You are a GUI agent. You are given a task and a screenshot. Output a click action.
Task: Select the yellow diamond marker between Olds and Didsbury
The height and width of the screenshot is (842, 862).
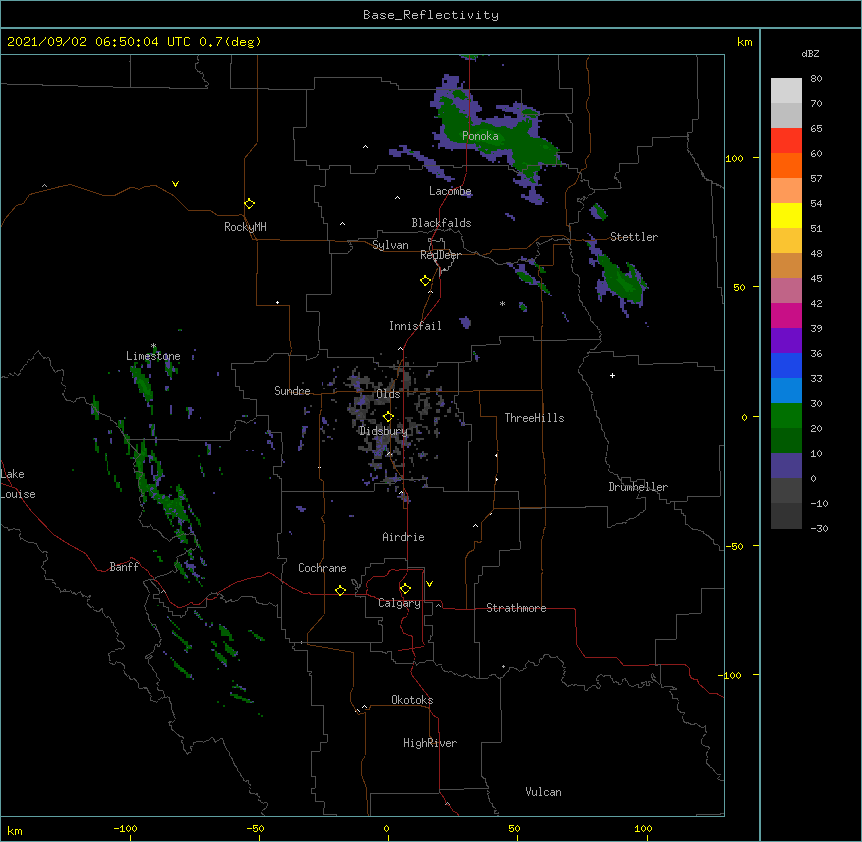pos(388,416)
